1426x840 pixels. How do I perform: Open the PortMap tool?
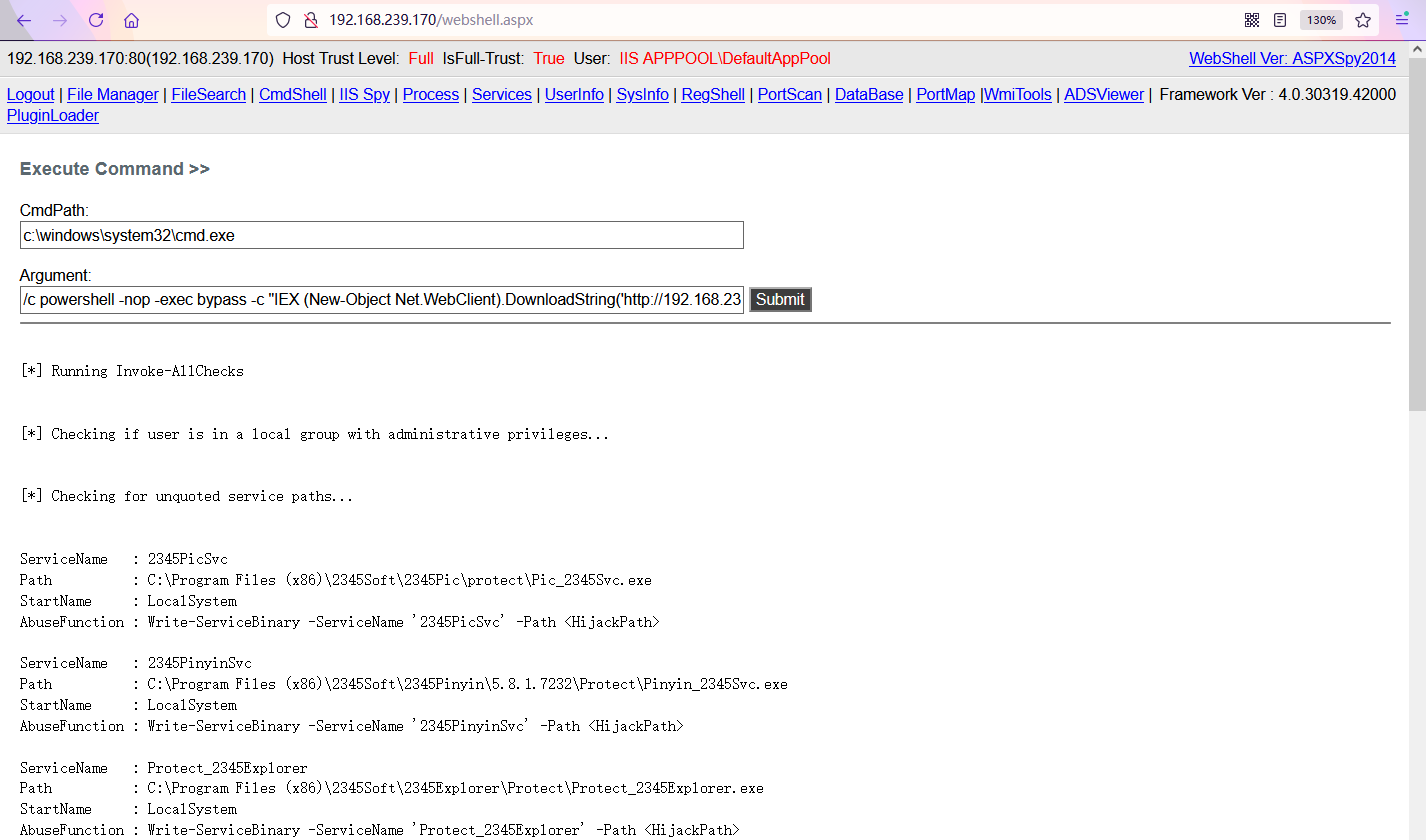point(946,95)
